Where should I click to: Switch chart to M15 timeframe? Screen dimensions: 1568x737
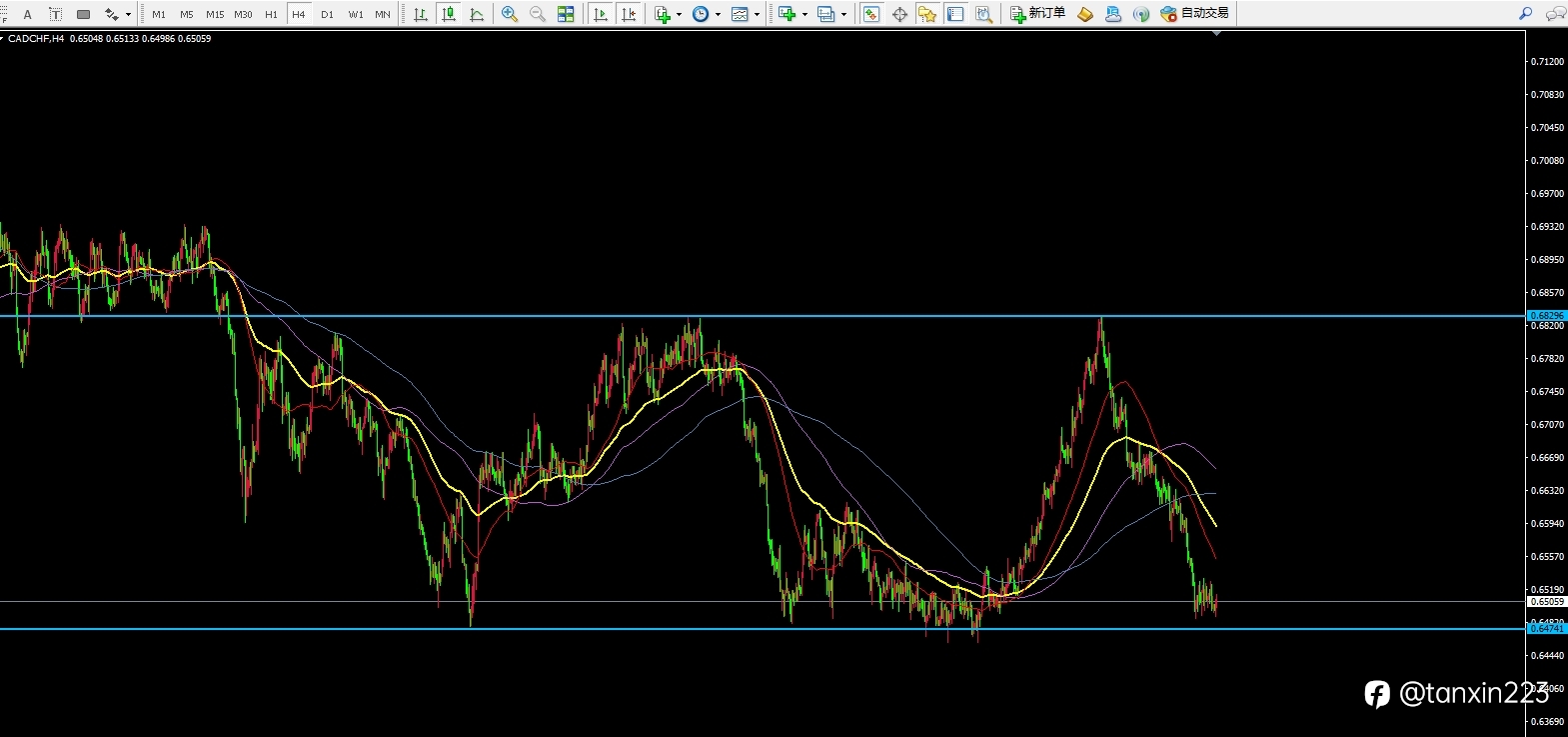point(215,14)
